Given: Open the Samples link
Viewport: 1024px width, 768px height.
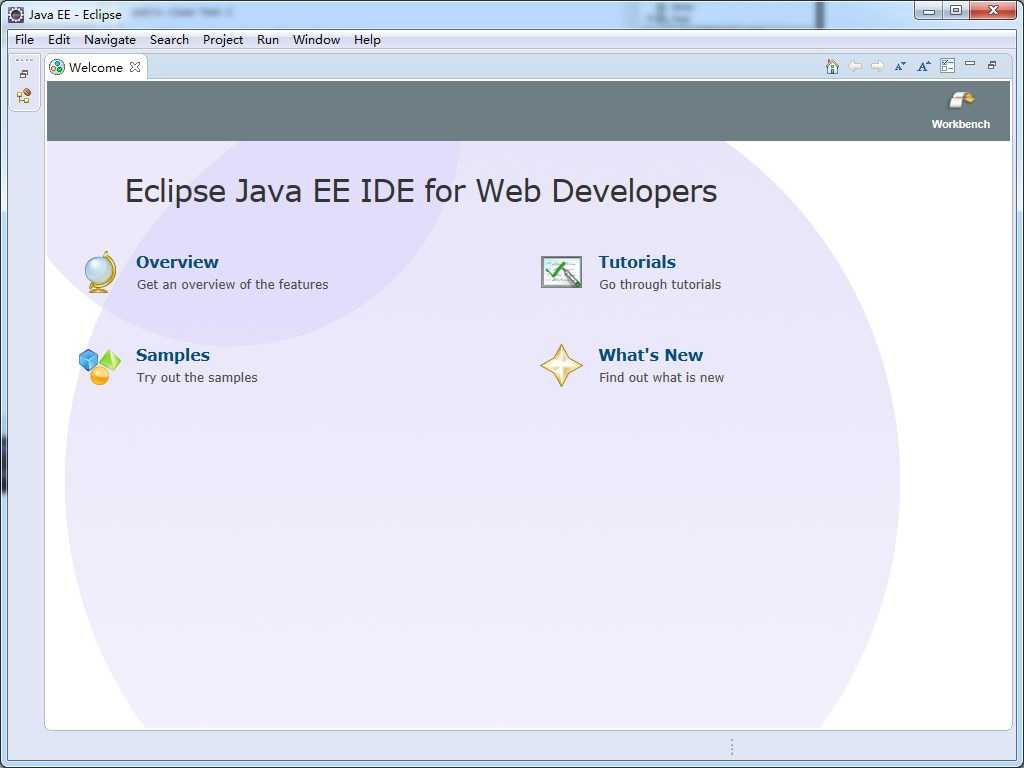Looking at the screenshot, I should click(172, 355).
